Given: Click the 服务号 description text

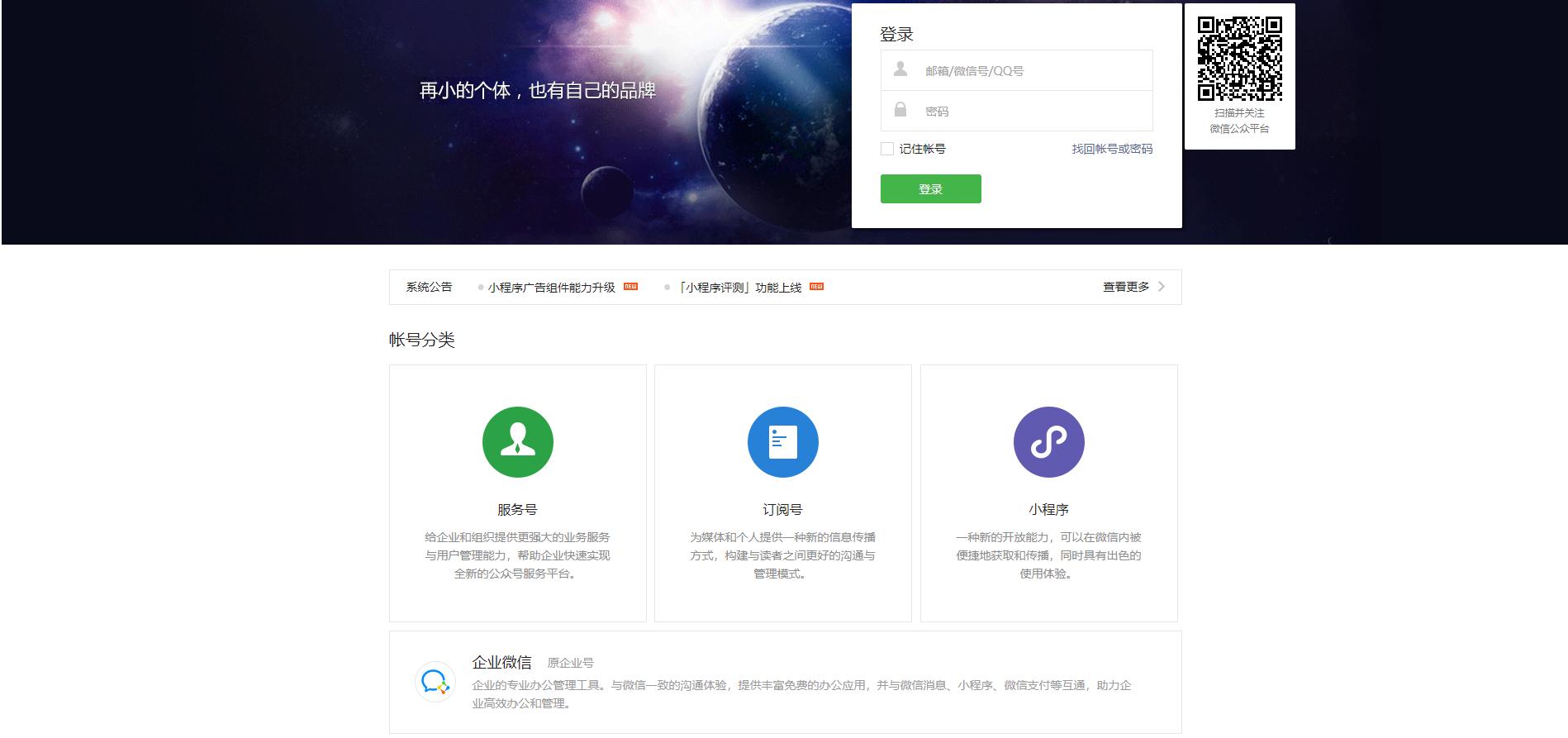Looking at the screenshot, I should (517, 555).
